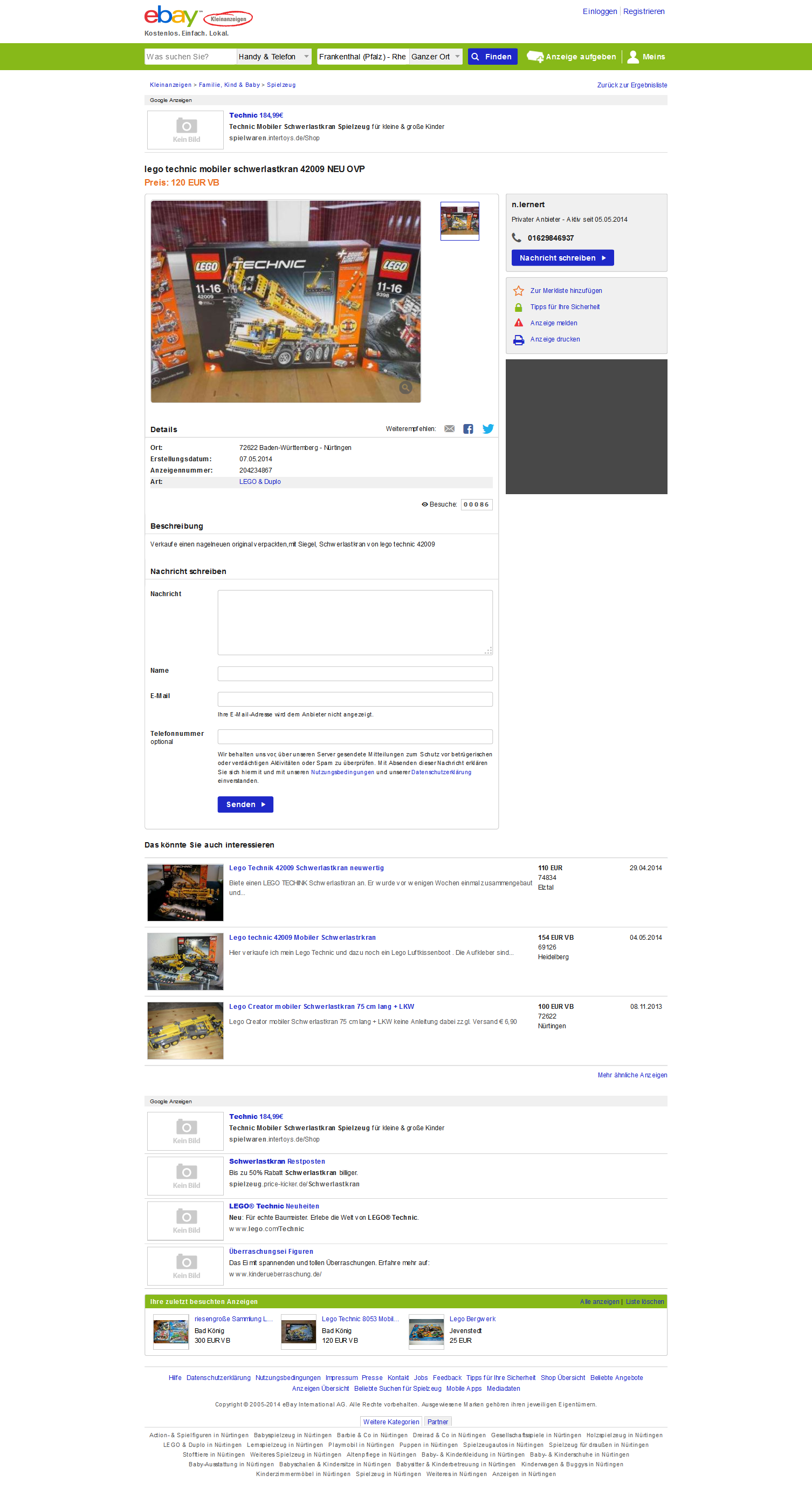
Task: Click the green padlock safety icon
Action: 518,306
